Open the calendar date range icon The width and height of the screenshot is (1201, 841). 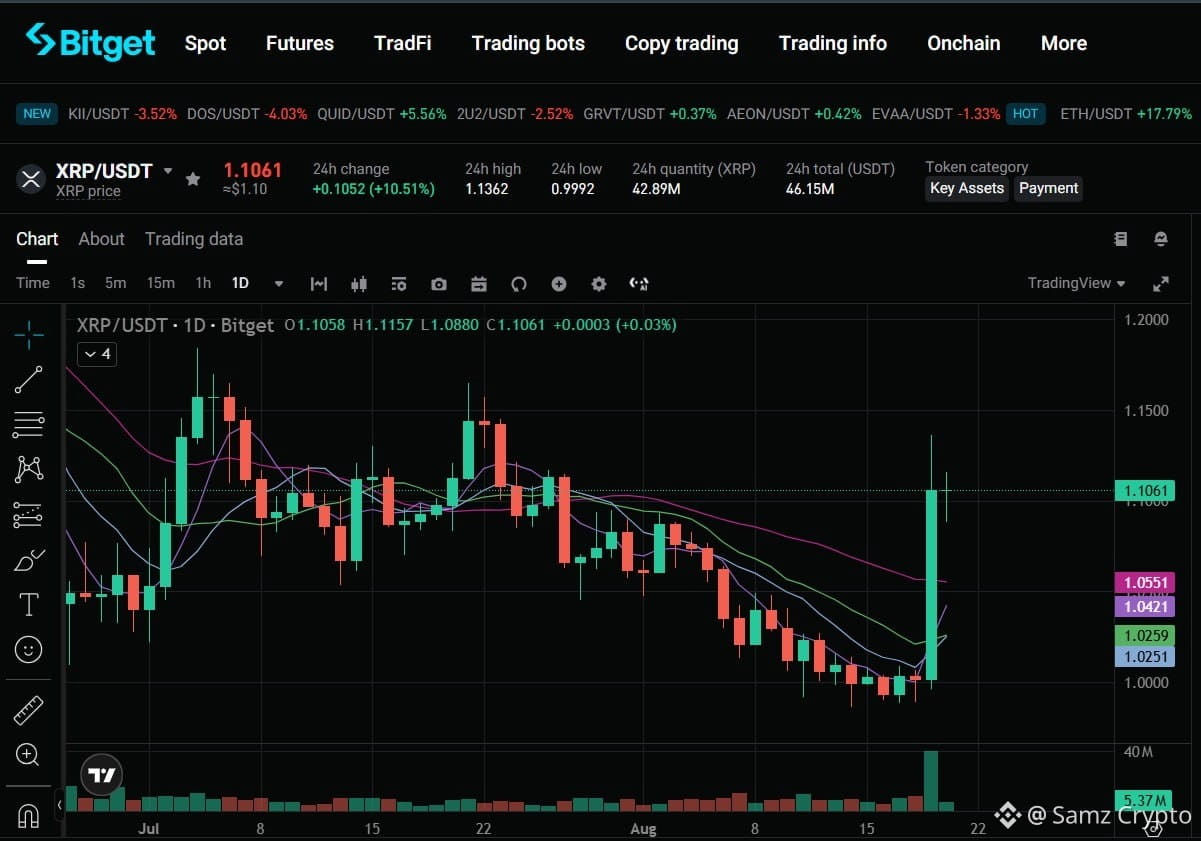pos(479,284)
